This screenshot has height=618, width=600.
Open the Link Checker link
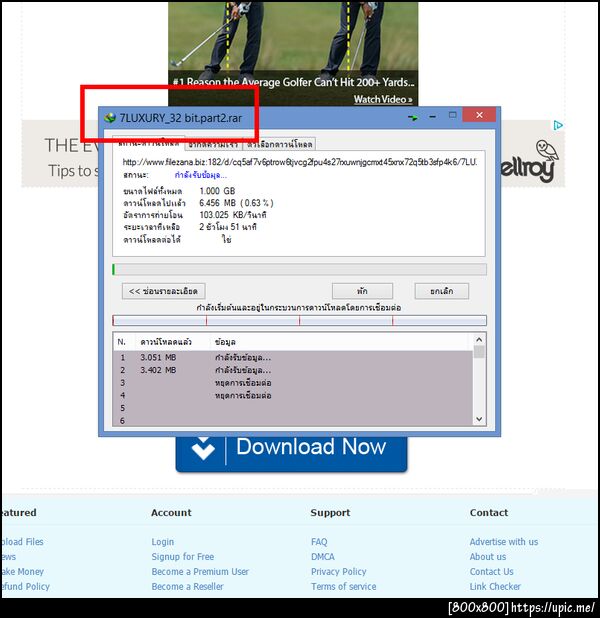(495, 586)
